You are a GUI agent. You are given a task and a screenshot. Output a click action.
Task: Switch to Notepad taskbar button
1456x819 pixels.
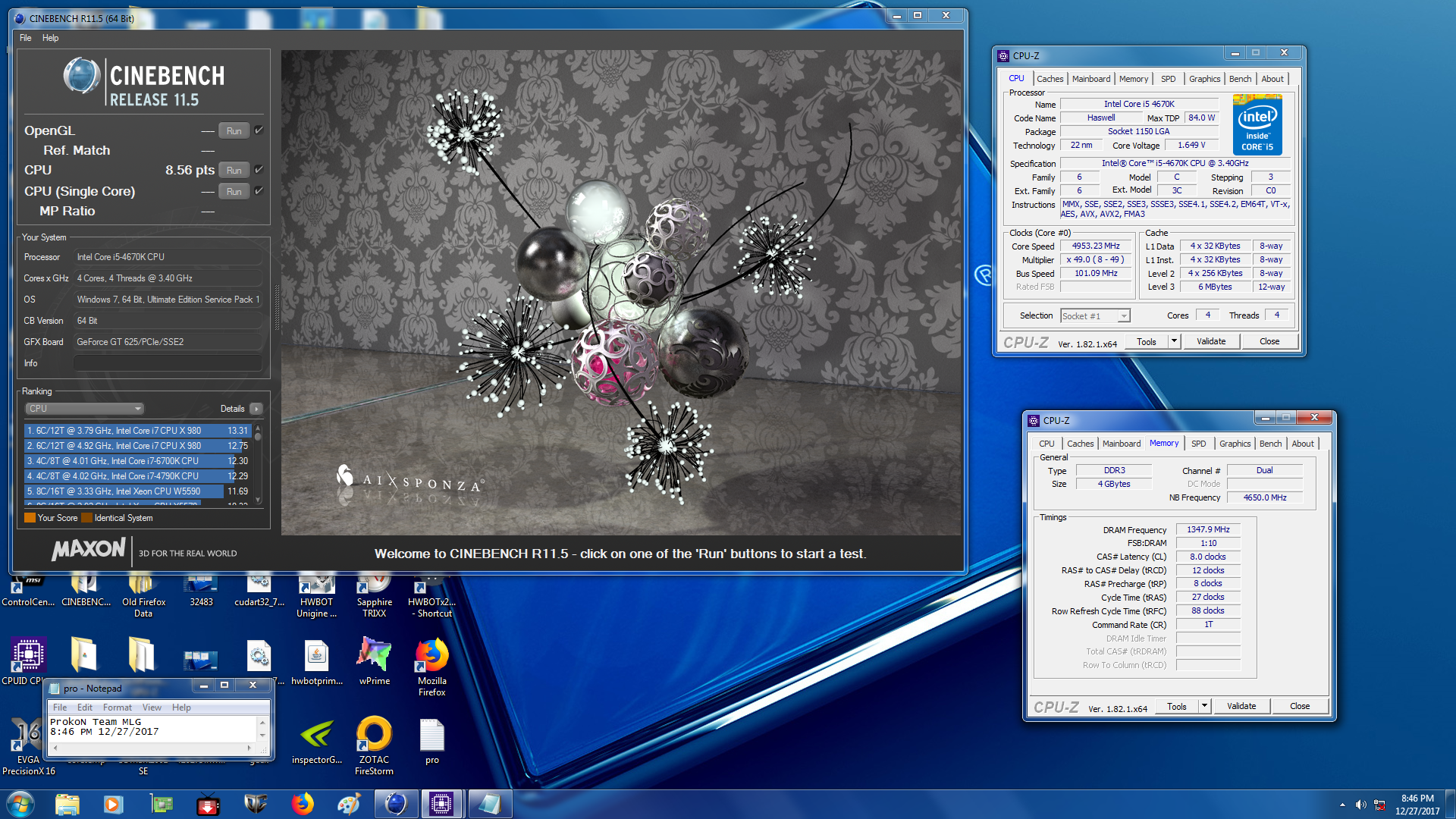click(489, 804)
